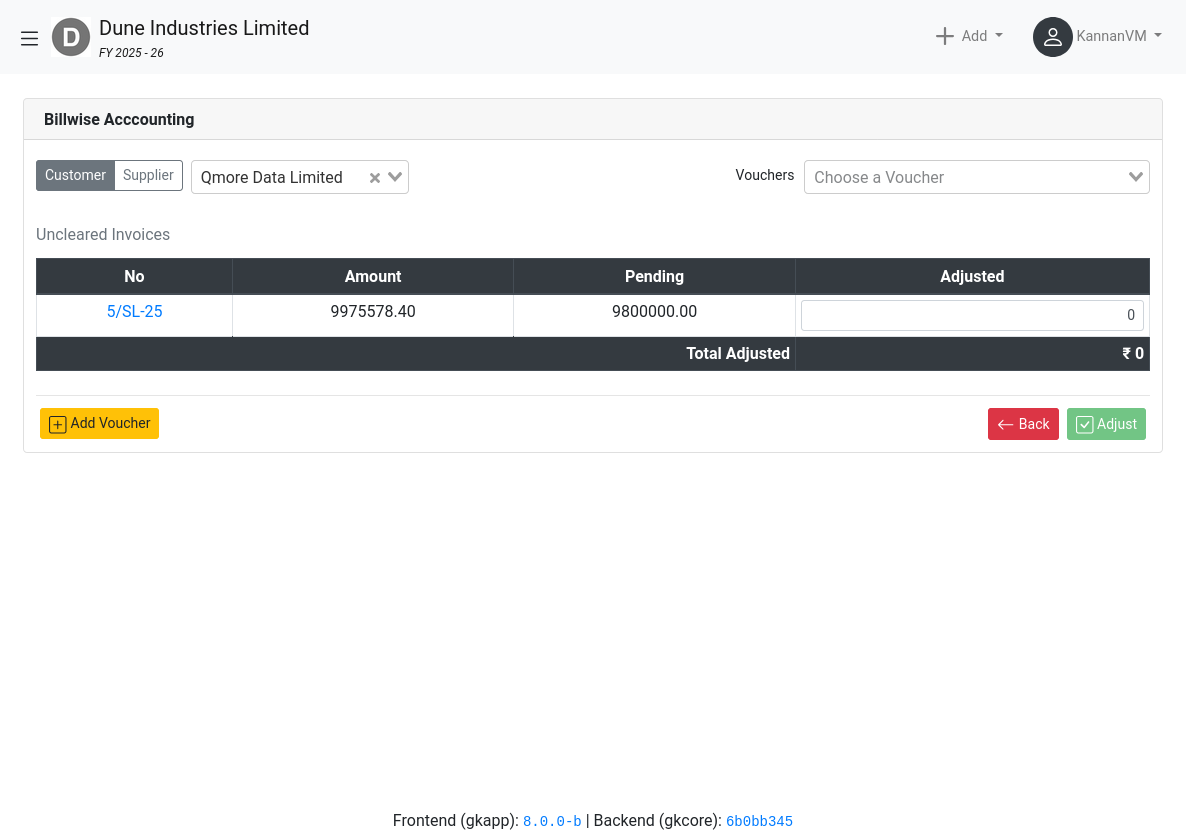Focus the Adjusted amount input field
This screenshot has height=837, width=1186.
(x=972, y=315)
